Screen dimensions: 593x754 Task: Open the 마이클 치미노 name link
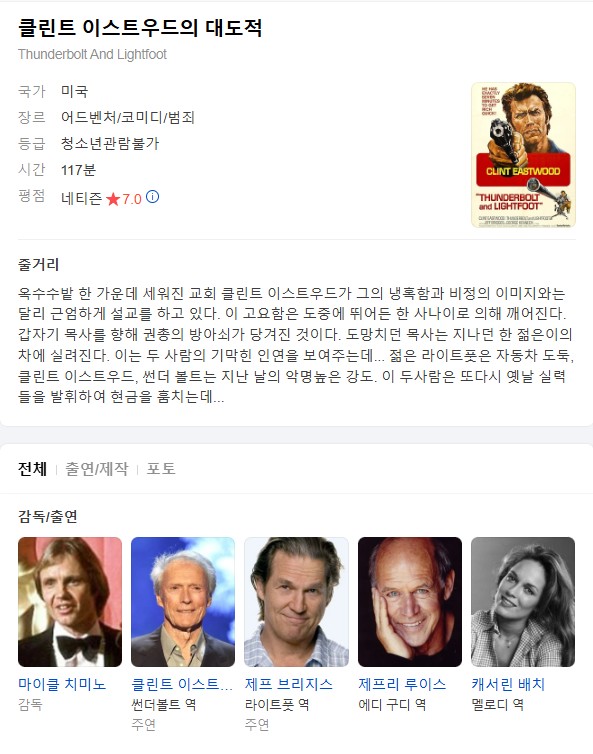click(62, 684)
